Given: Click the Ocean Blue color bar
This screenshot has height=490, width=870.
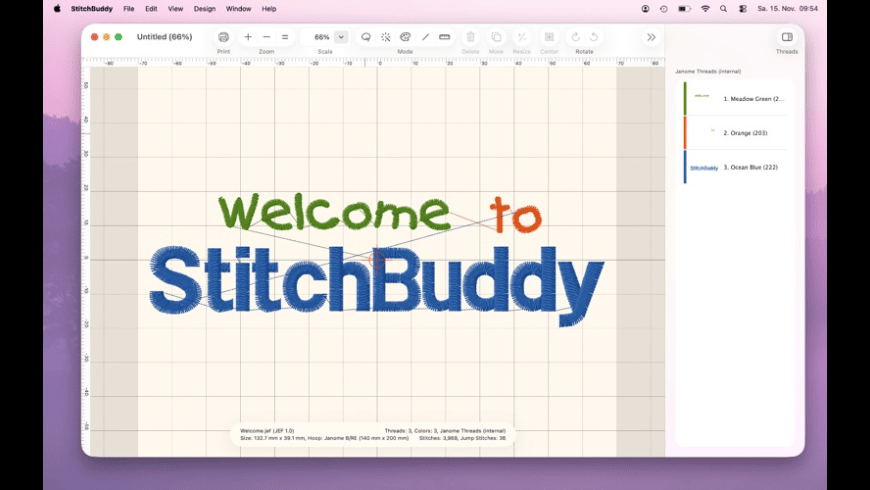Looking at the screenshot, I should (685, 167).
